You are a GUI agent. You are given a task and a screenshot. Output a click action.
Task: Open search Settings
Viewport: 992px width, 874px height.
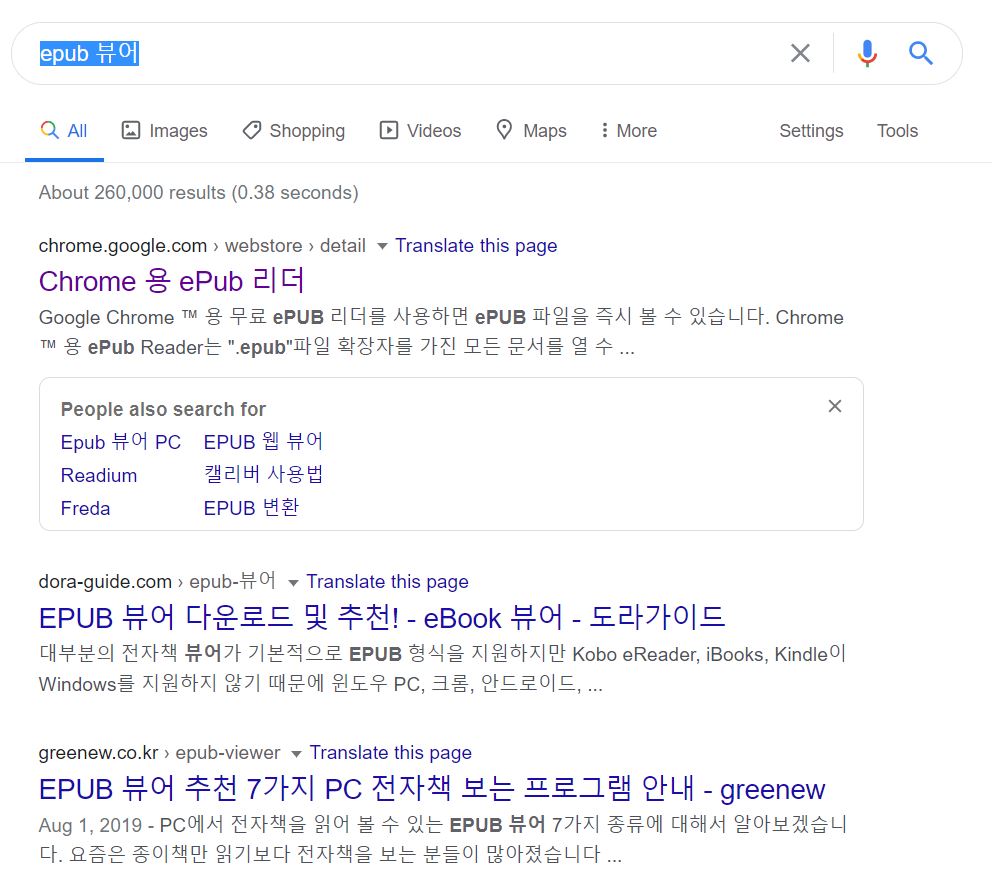point(811,131)
